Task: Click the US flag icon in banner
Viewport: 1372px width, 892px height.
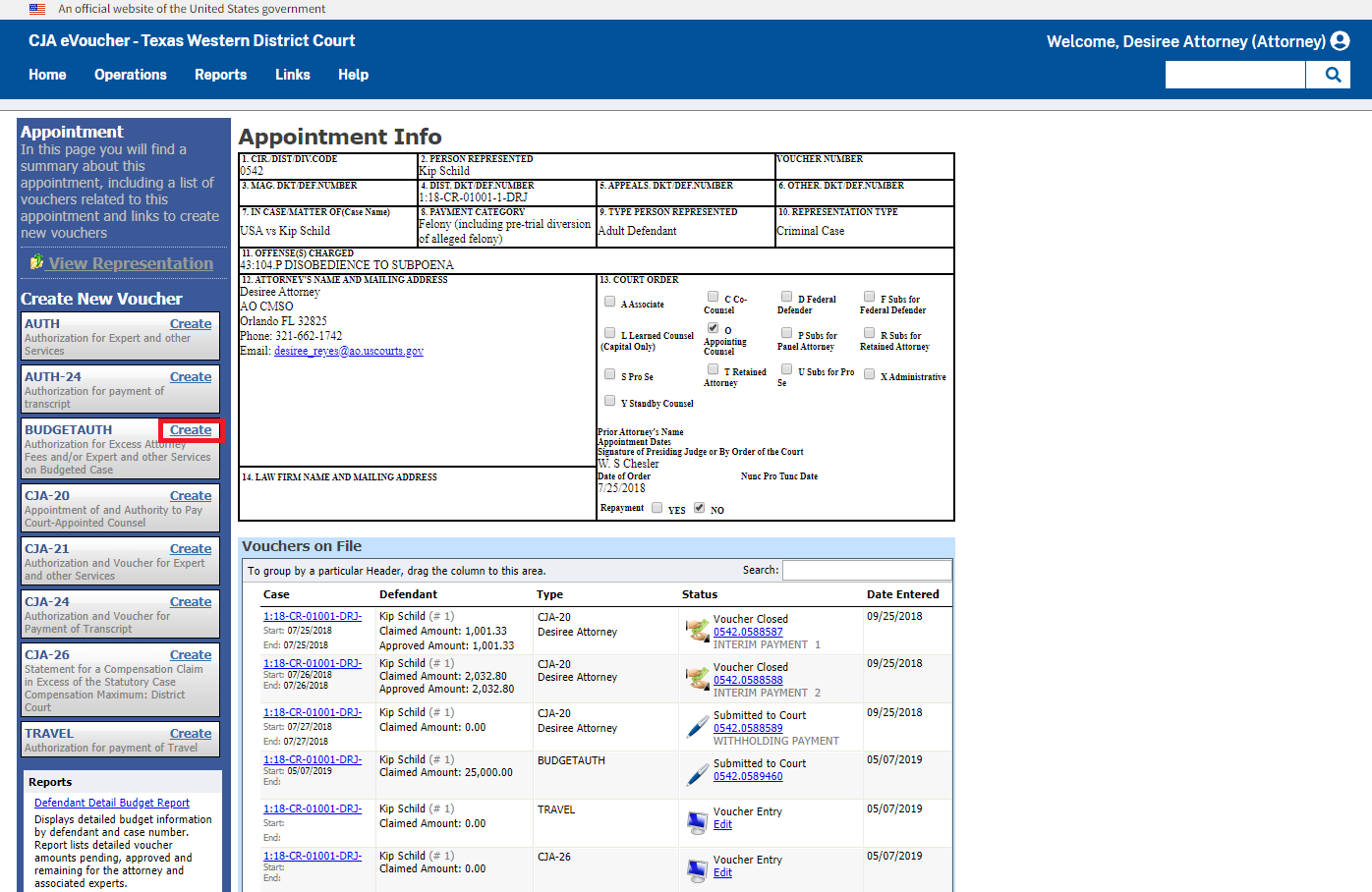Action: (x=37, y=9)
